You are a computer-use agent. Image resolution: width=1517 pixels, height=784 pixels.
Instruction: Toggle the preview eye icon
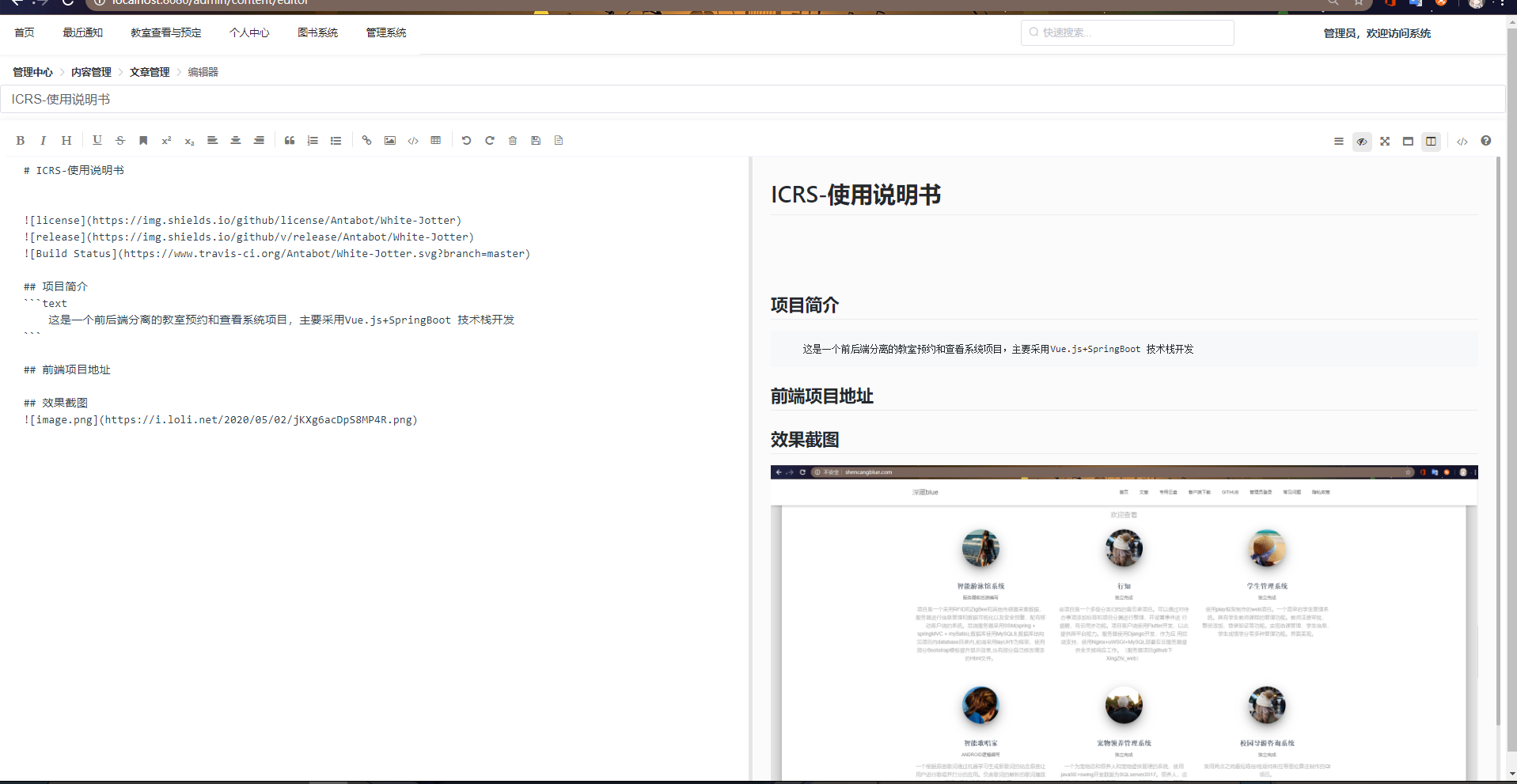(1362, 142)
